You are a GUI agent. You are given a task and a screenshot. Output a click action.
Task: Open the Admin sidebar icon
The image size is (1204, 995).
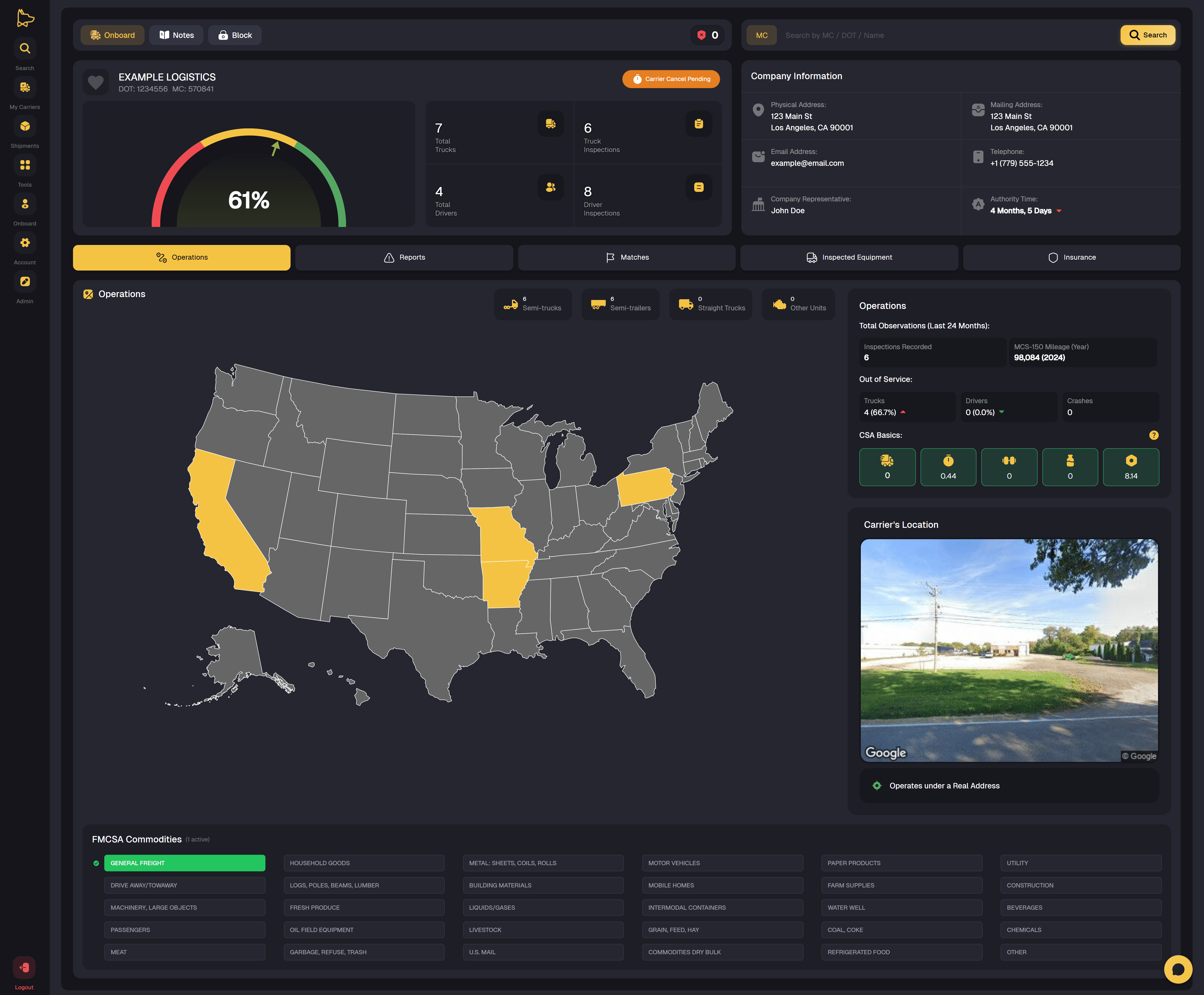(25, 282)
